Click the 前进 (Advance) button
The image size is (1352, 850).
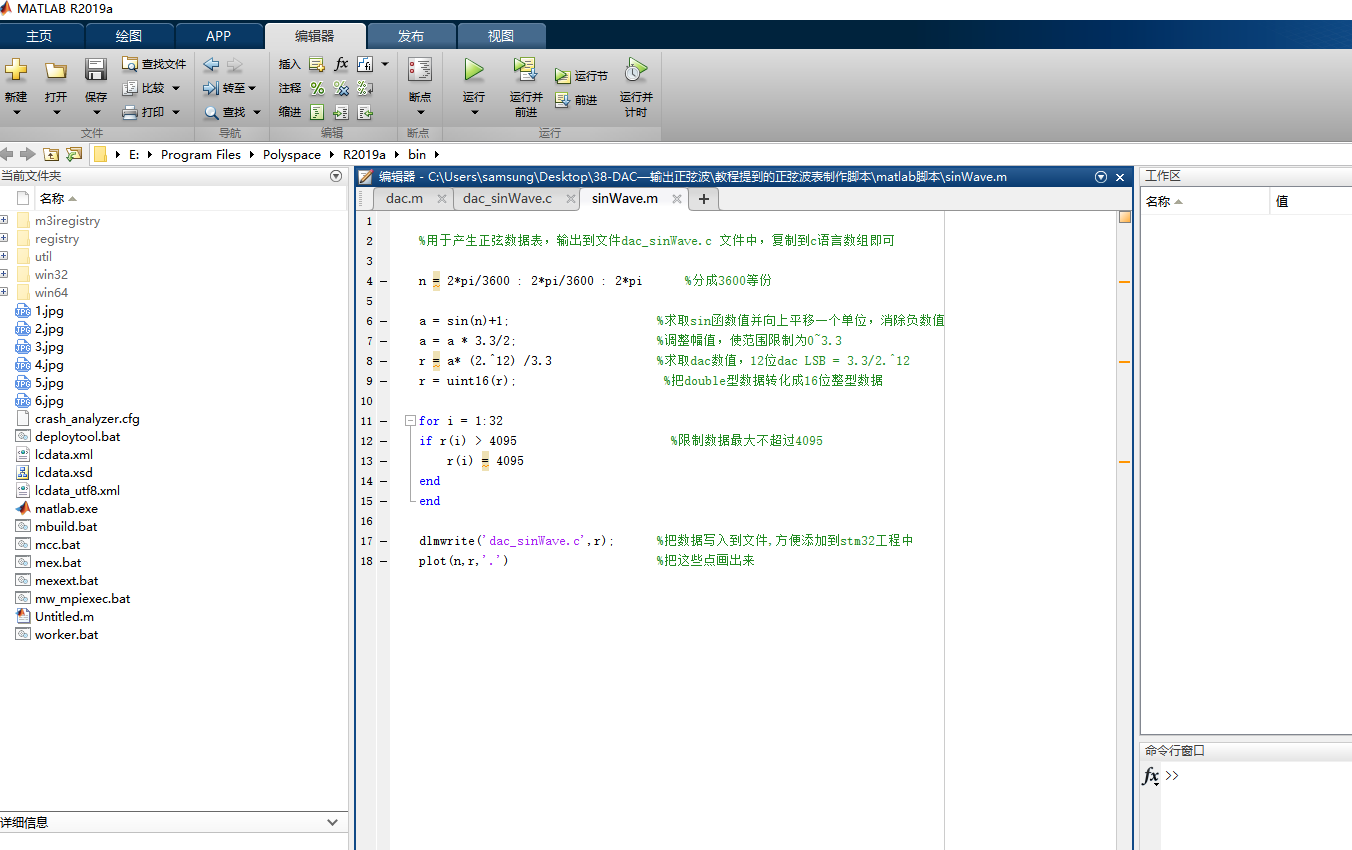coord(576,100)
